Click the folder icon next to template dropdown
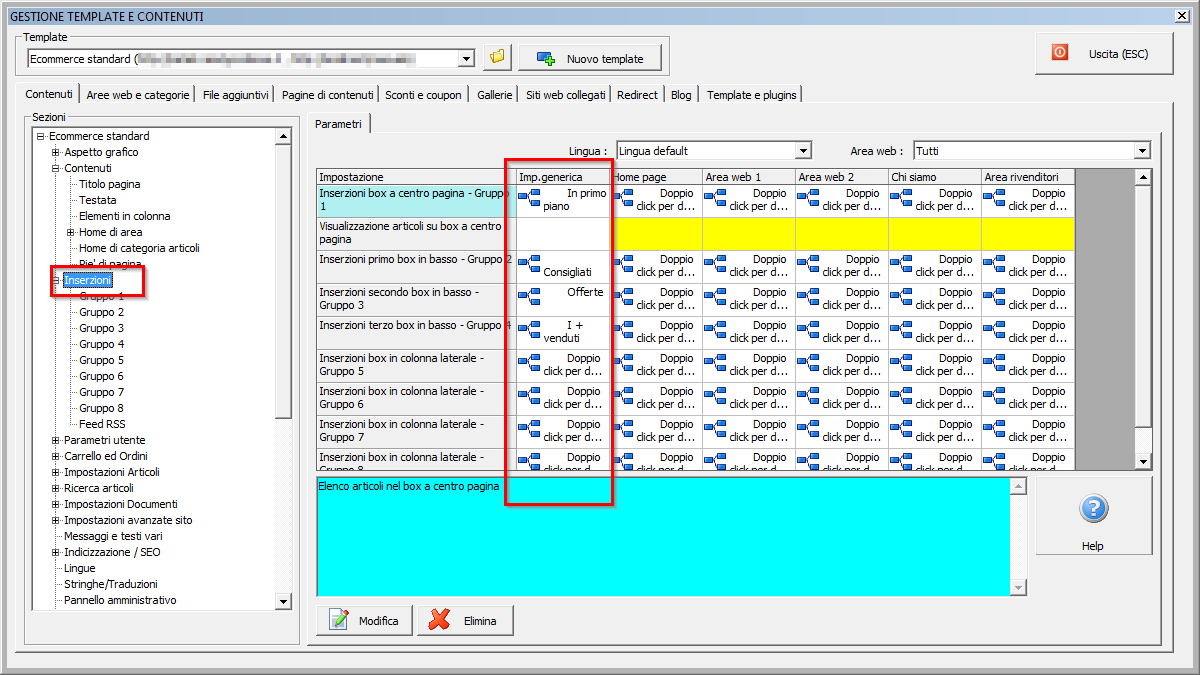This screenshot has width=1200, height=675. [496, 58]
